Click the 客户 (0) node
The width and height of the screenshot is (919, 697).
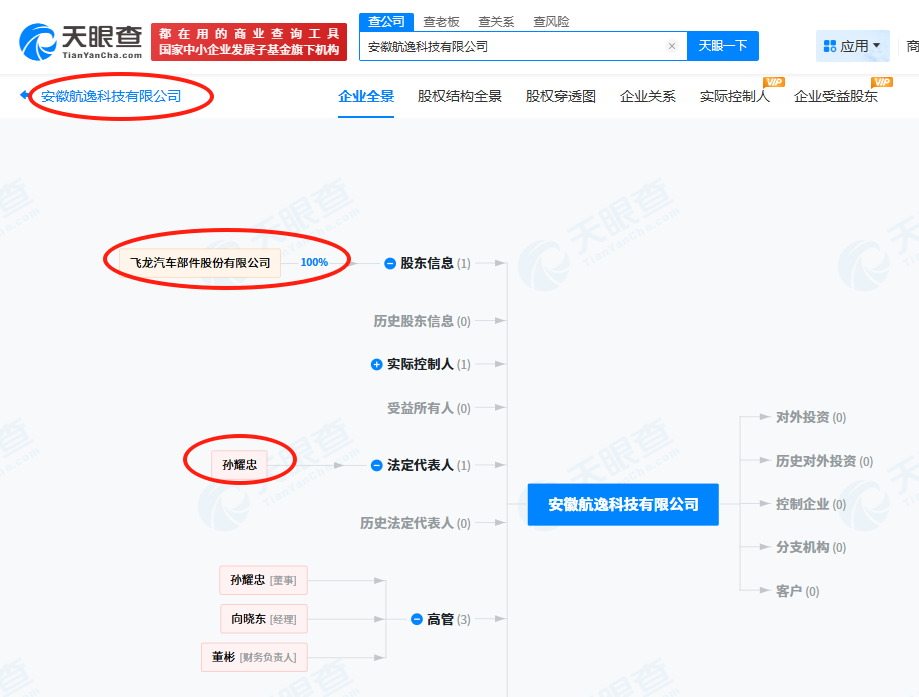click(798, 591)
